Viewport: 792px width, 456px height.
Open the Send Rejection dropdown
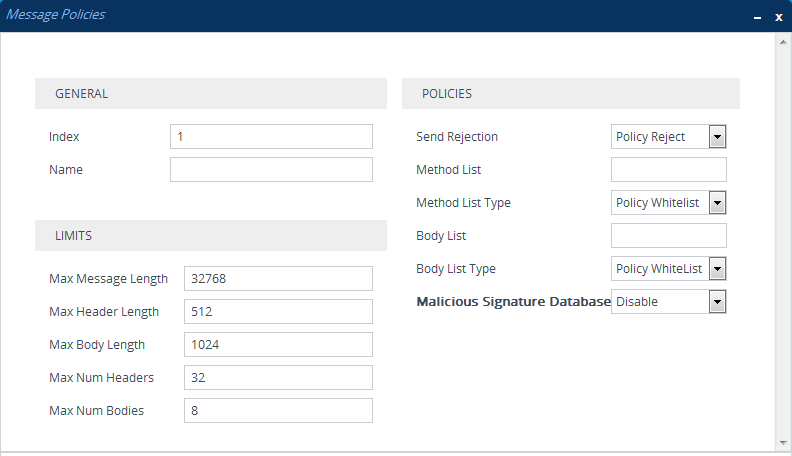pyautogui.click(x=669, y=136)
